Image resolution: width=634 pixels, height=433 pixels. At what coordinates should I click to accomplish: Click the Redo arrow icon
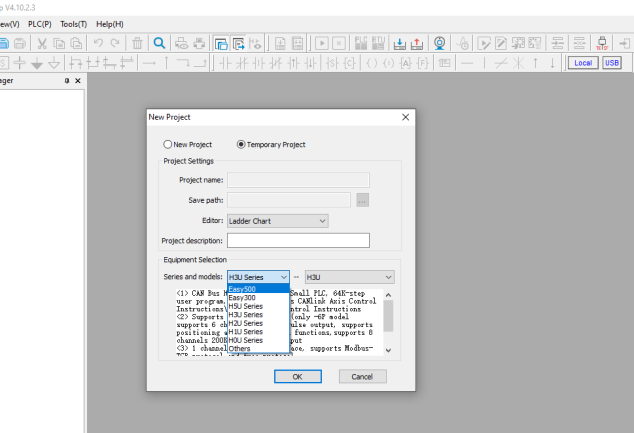tap(115, 43)
